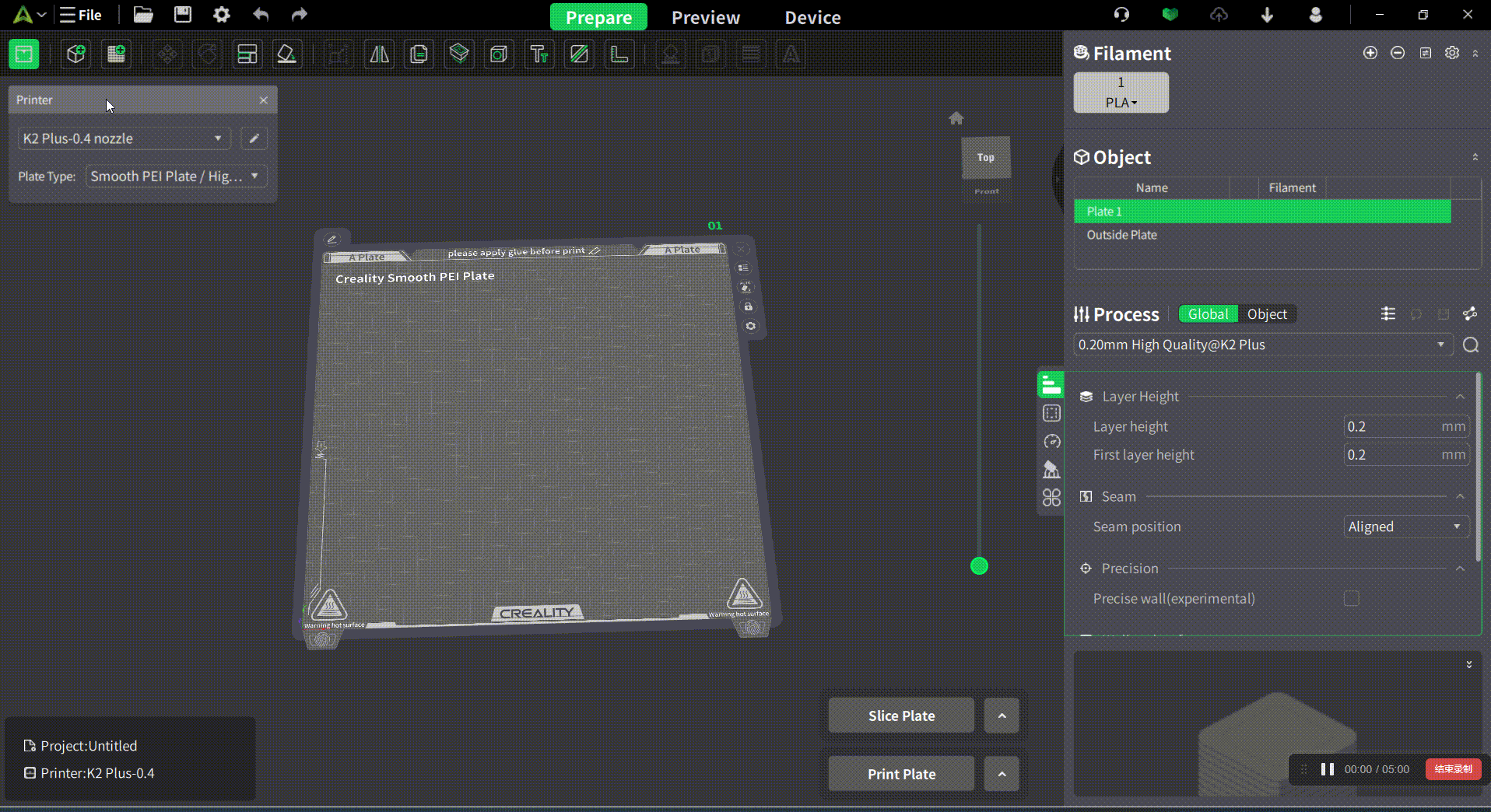
Task: Switch to the Preview tab
Action: [x=705, y=17]
